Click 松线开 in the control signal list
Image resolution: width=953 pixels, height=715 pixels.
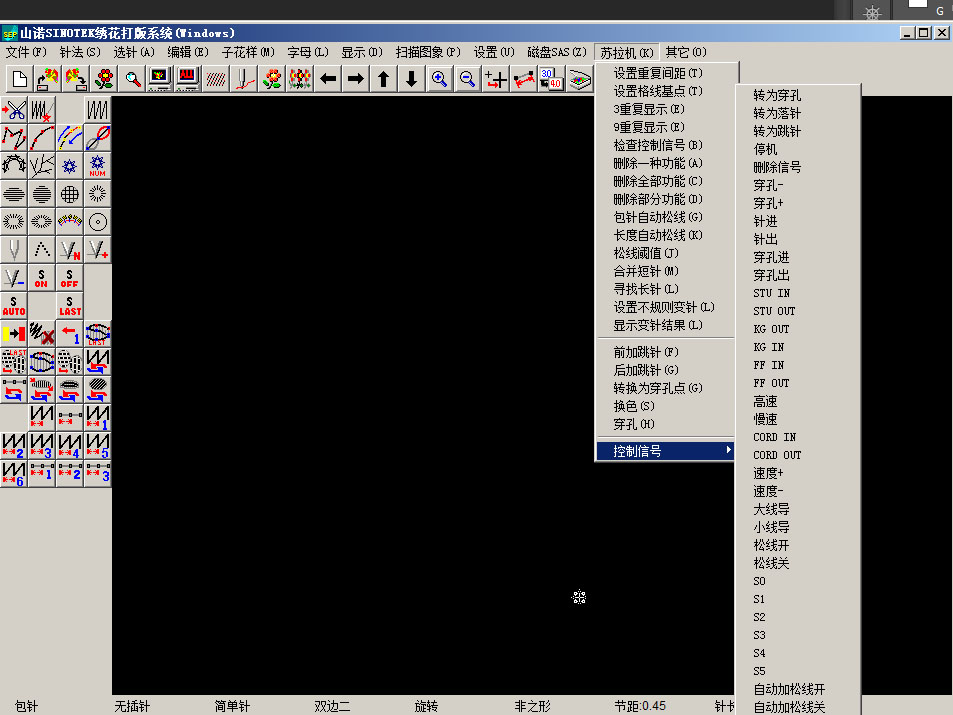771,545
